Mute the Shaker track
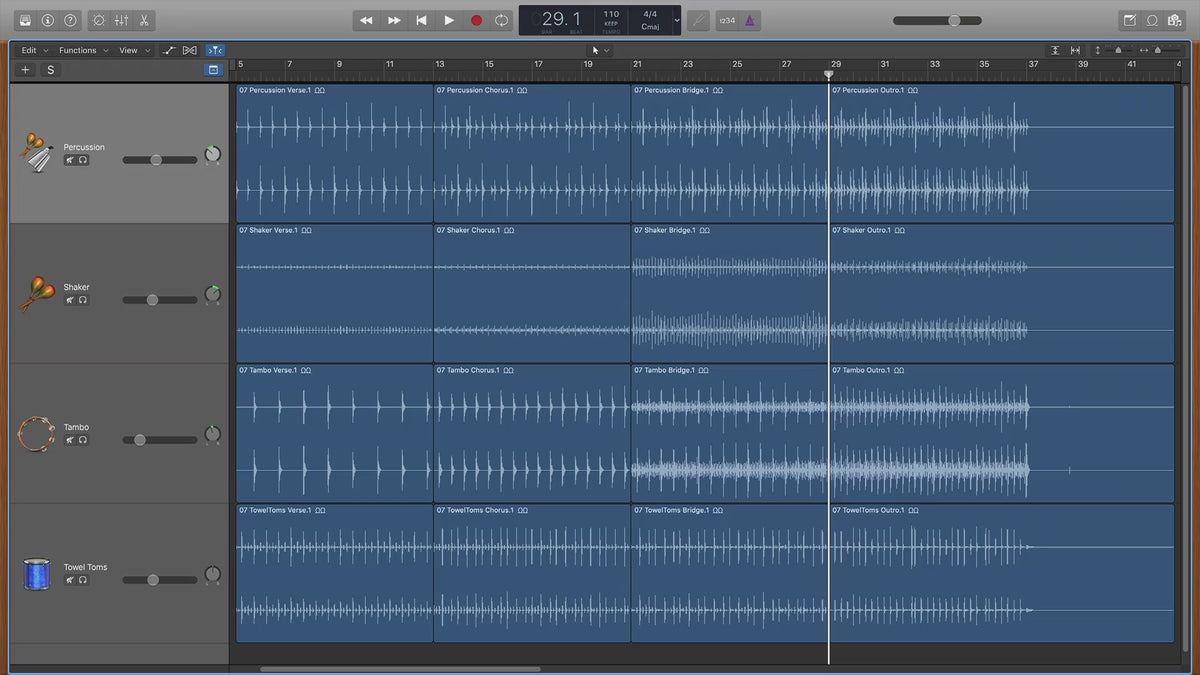 point(70,300)
